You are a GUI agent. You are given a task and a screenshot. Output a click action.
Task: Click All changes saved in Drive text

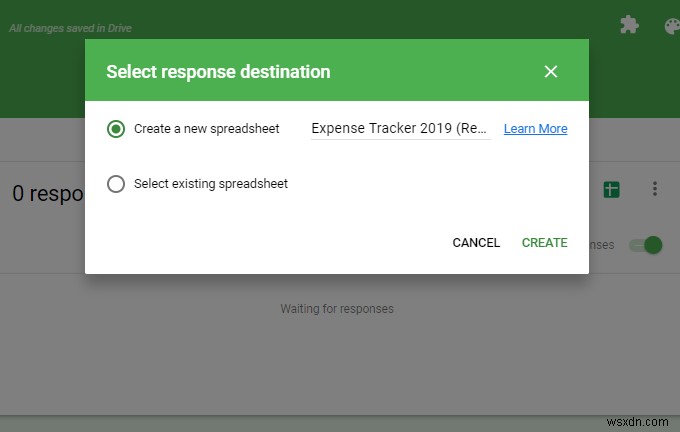70,28
